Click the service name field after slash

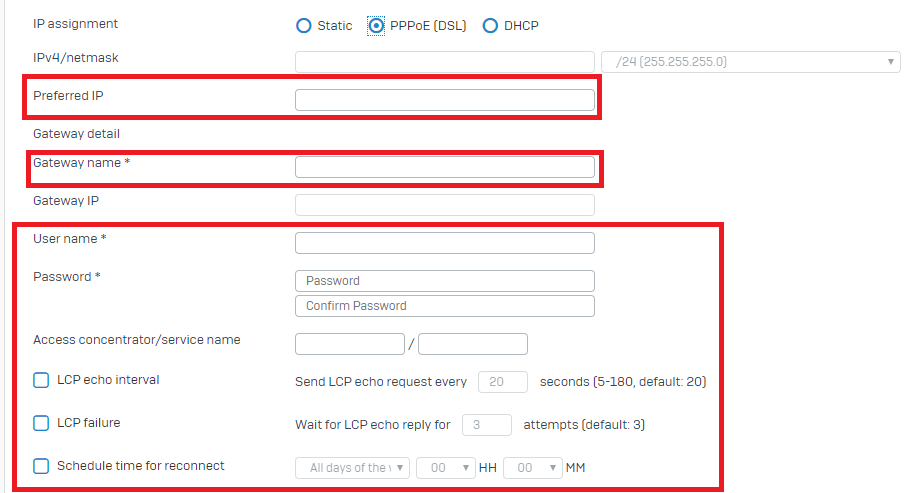472,344
